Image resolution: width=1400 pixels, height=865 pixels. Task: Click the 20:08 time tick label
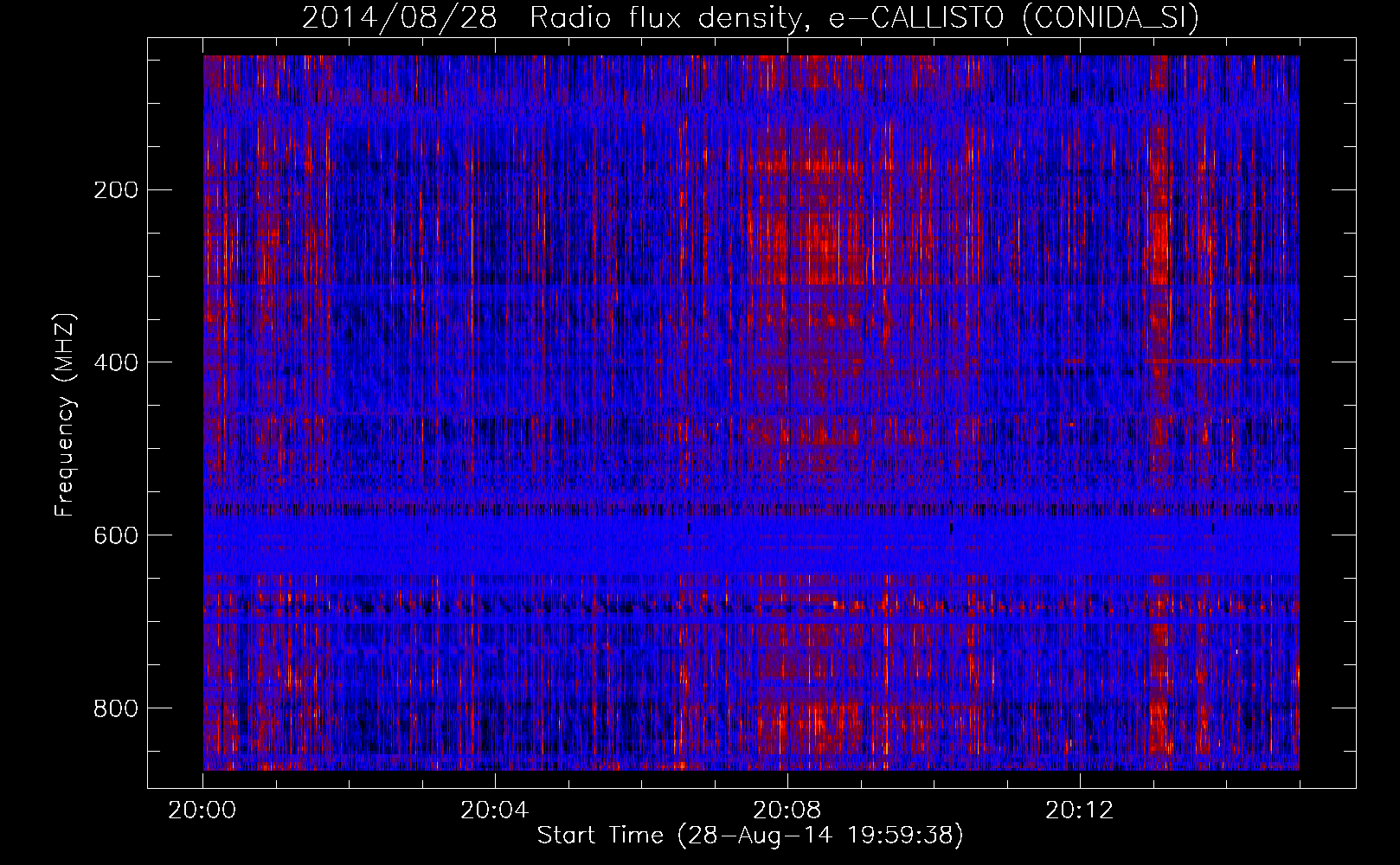pos(787,811)
